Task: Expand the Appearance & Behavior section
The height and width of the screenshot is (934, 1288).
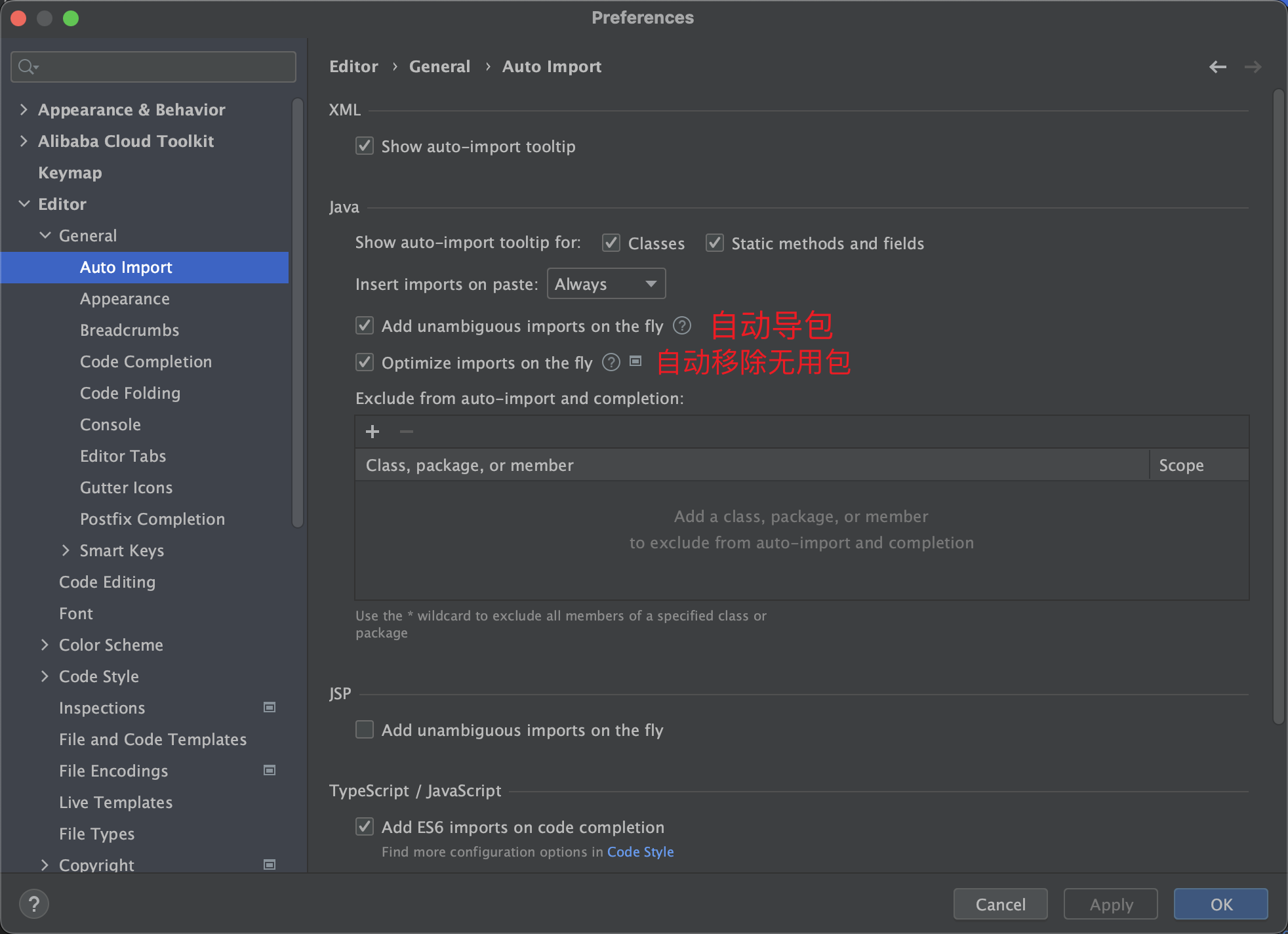Action: (24, 110)
